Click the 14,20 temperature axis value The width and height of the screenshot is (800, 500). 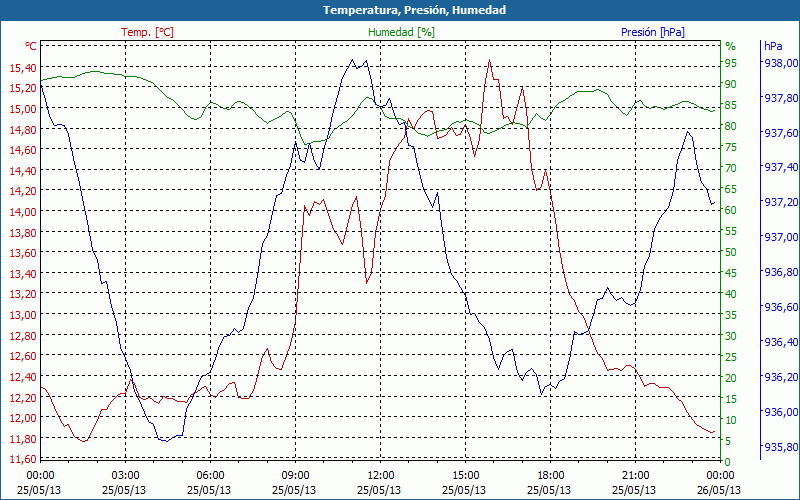tap(23, 190)
